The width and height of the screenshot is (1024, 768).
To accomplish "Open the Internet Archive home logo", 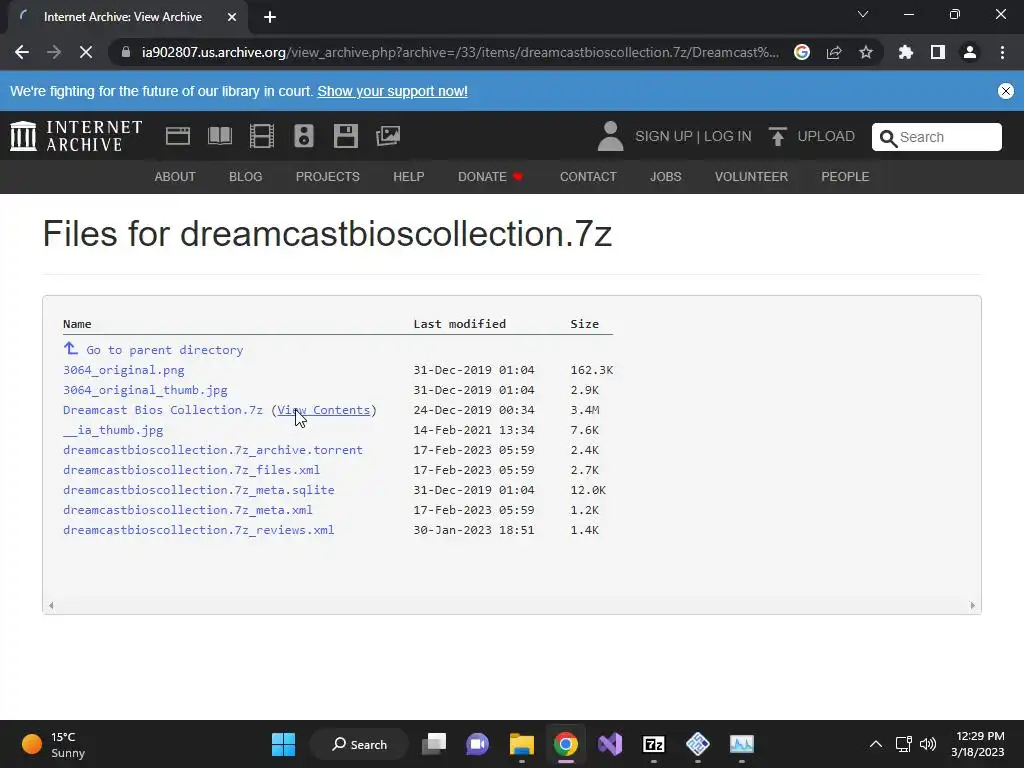I will tap(76, 136).
